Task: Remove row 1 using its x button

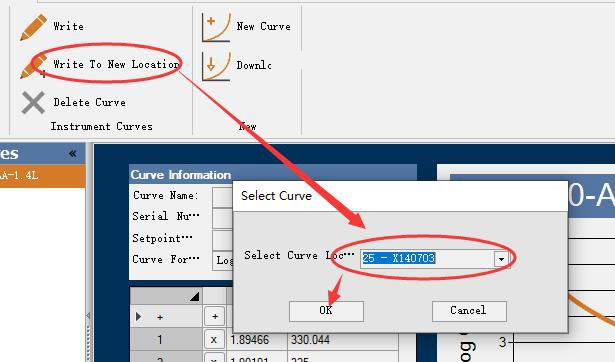Action: click(x=214, y=340)
